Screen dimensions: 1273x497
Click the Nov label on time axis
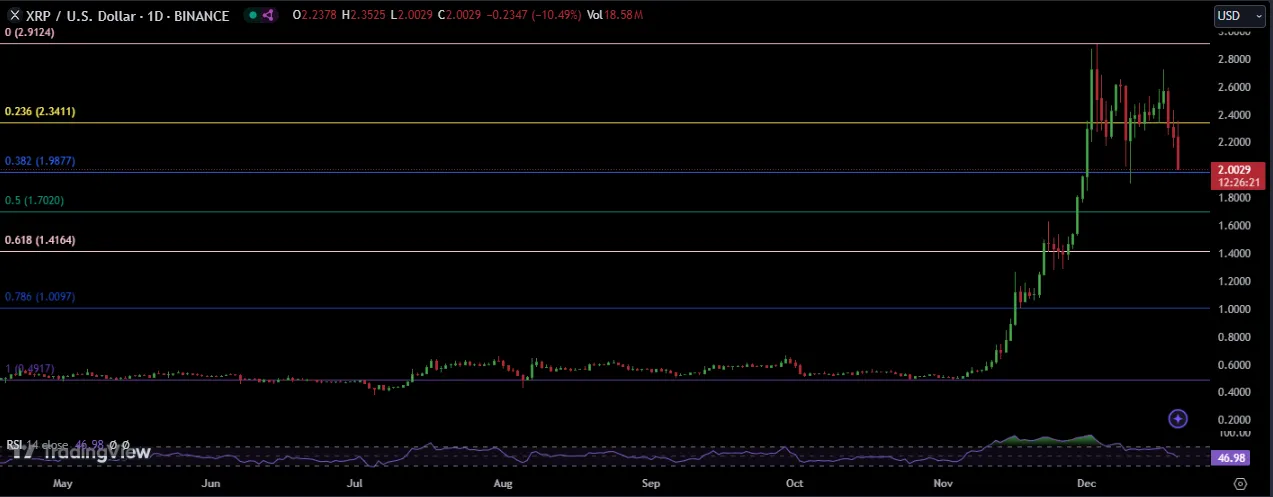click(x=944, y=482)
